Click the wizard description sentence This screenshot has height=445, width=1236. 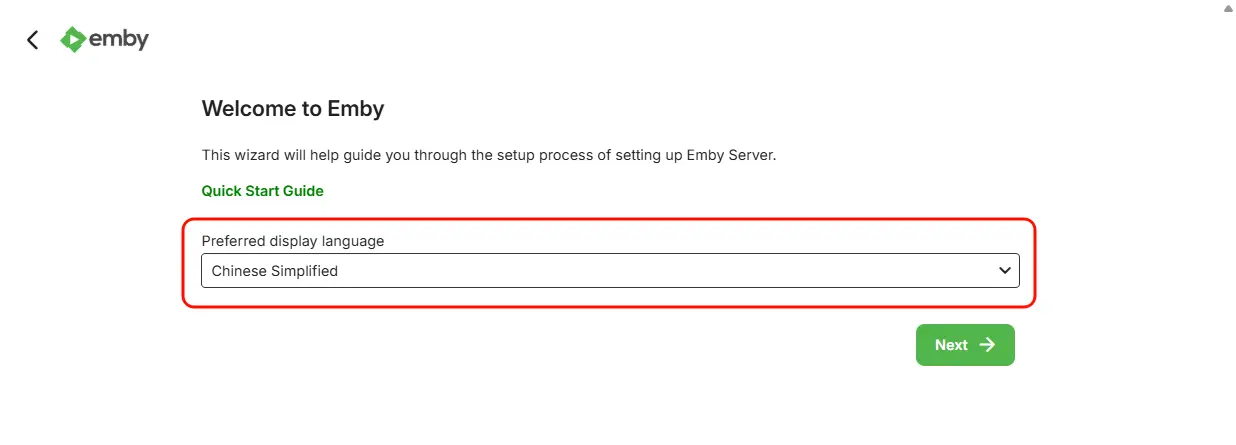click(x=488, y=156)
